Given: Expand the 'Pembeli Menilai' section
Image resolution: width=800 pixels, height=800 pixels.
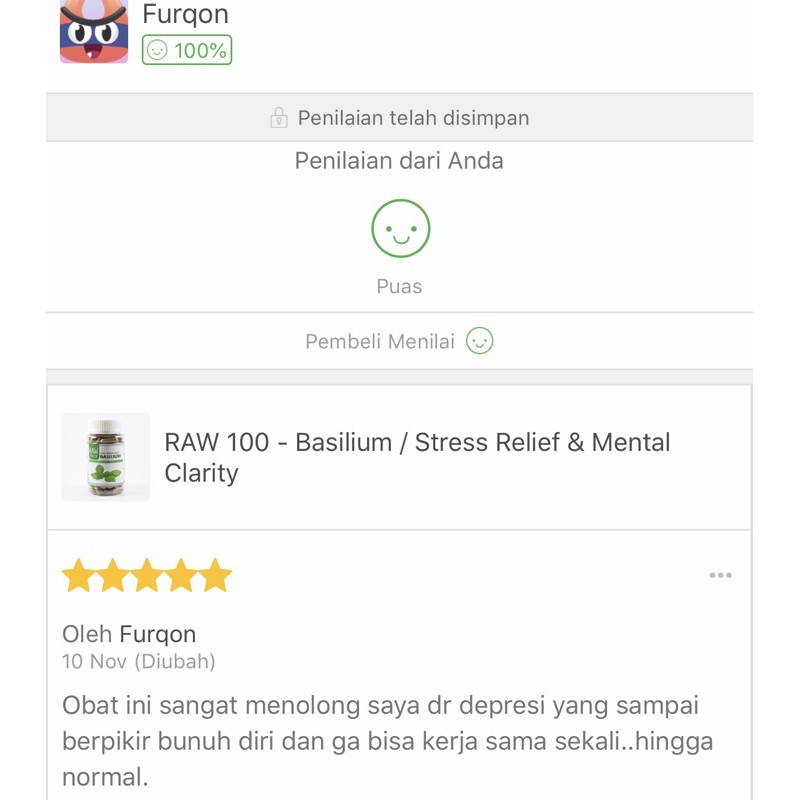Looking at the screenshot, I should pyautogui.click(x=400, y=340).
